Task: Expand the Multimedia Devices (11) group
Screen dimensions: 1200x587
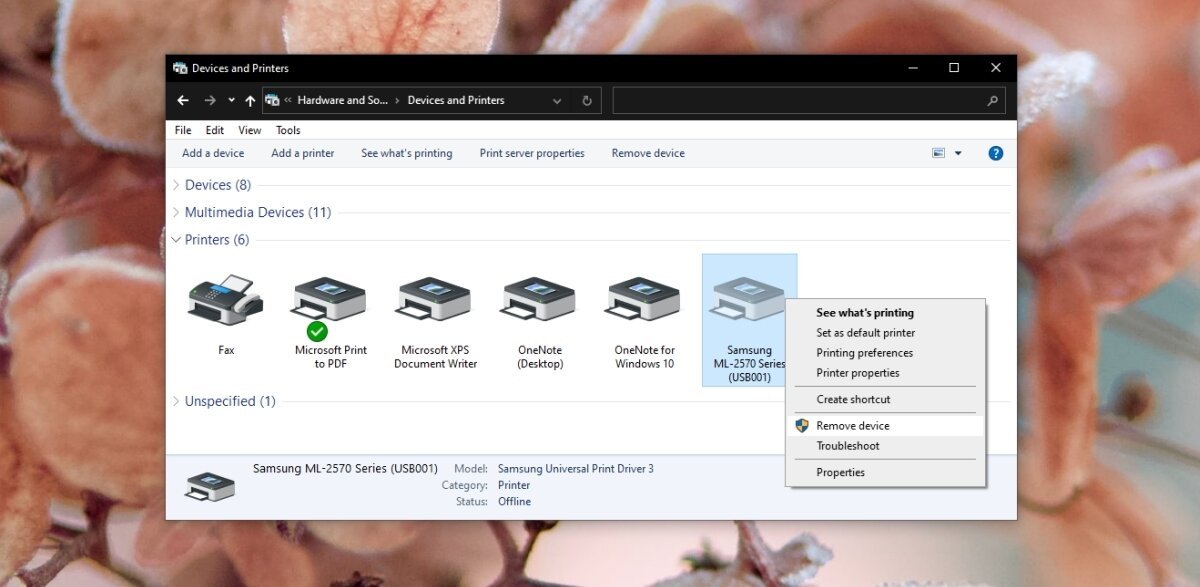Action: pos(177,212)
